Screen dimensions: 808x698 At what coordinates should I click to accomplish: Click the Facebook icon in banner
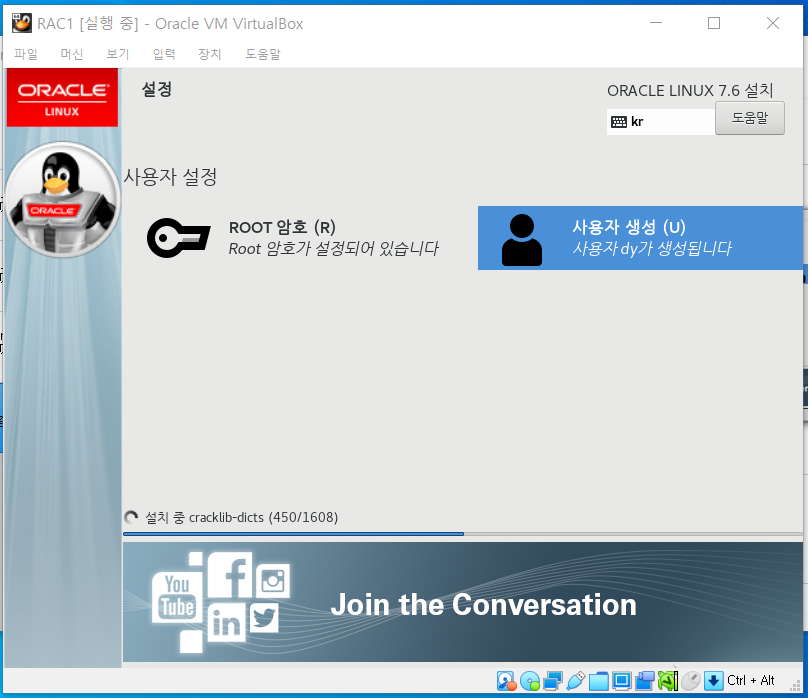230,574
